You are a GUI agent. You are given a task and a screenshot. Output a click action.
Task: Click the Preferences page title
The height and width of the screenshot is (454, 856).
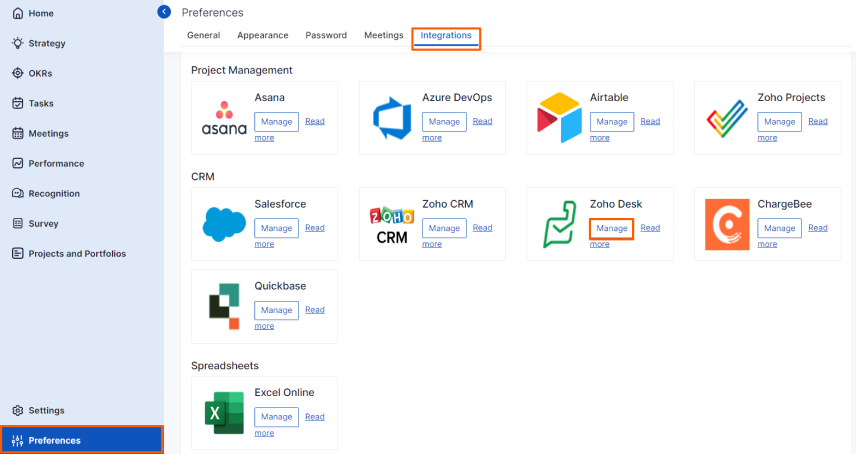pyautogui.click(x=212, y=12)
